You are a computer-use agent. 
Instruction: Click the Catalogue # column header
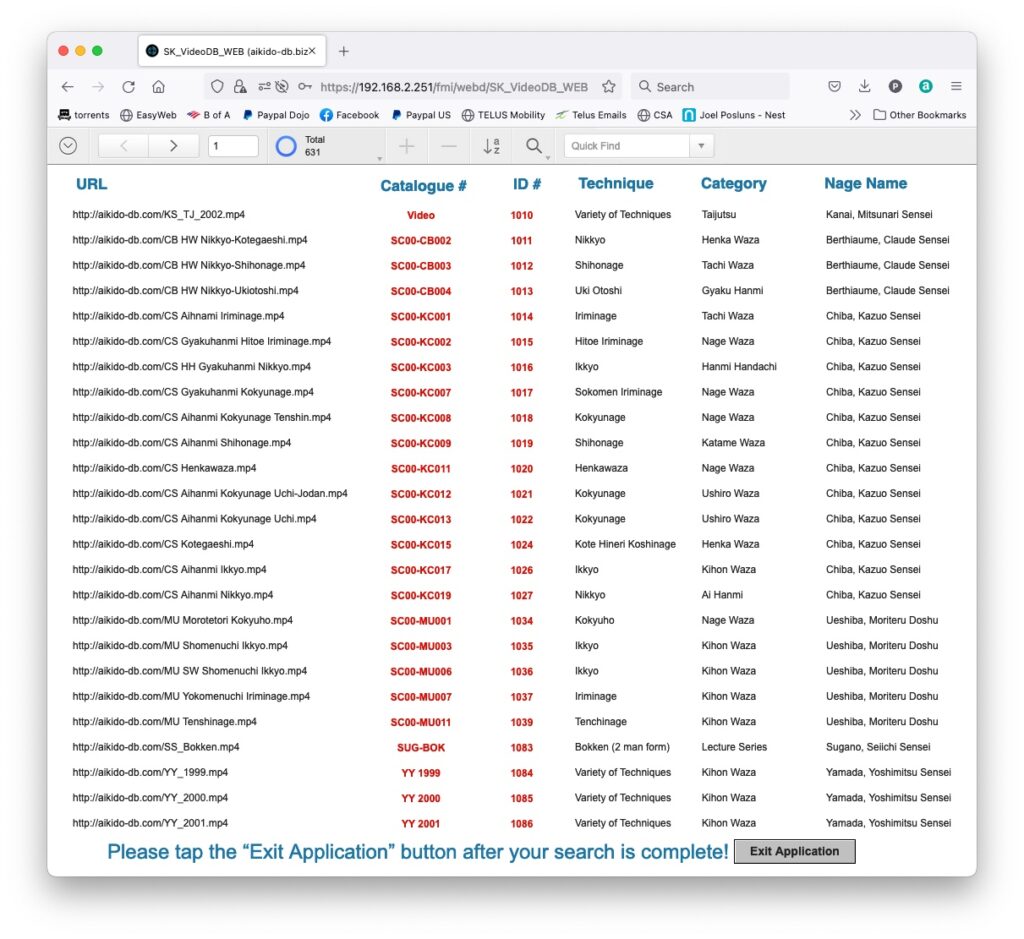pos(423,185)
